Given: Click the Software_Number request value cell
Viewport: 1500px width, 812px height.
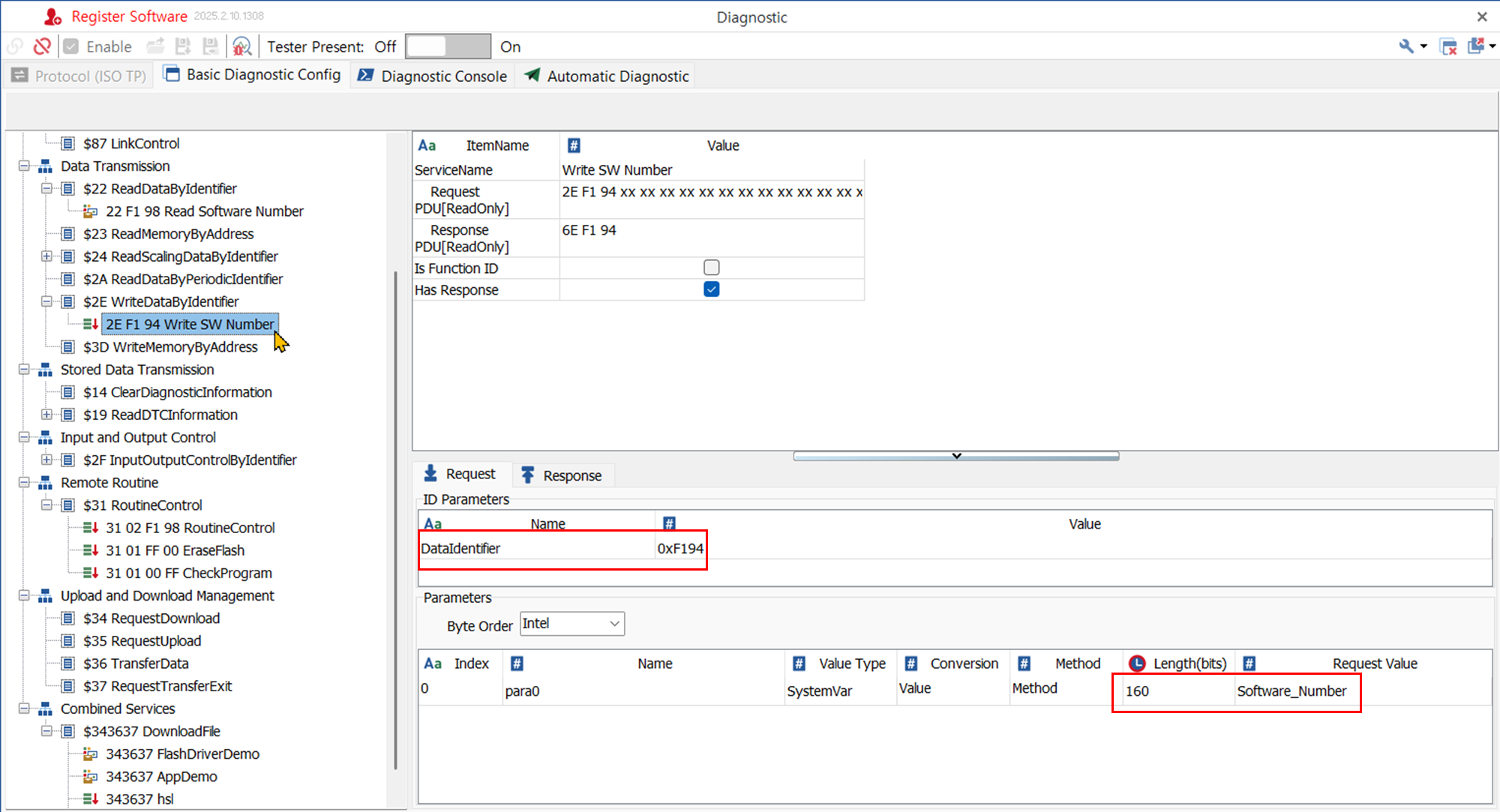Looking at the screenshot, I should [1291, 691].
